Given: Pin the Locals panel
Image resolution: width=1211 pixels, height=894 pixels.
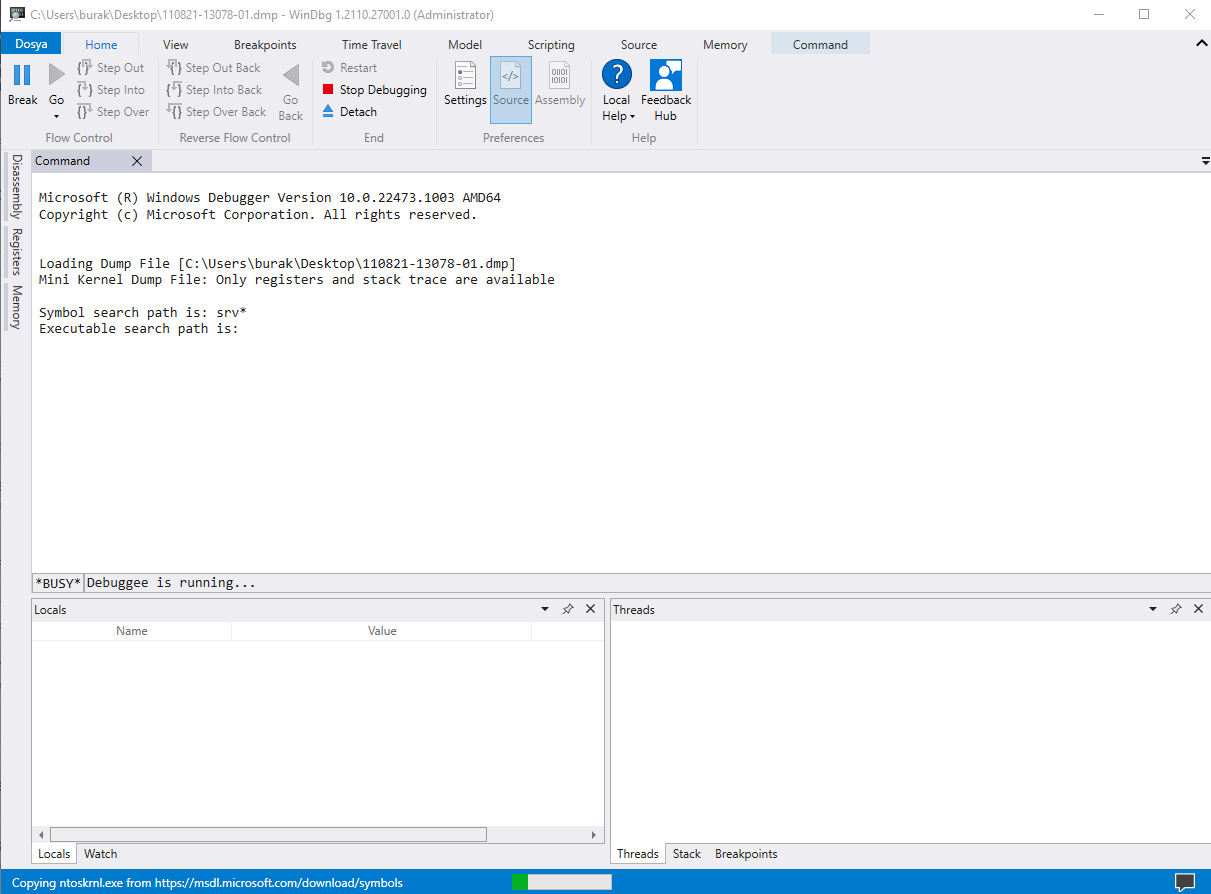Looking at the screenshot, I should pos(568,608).
